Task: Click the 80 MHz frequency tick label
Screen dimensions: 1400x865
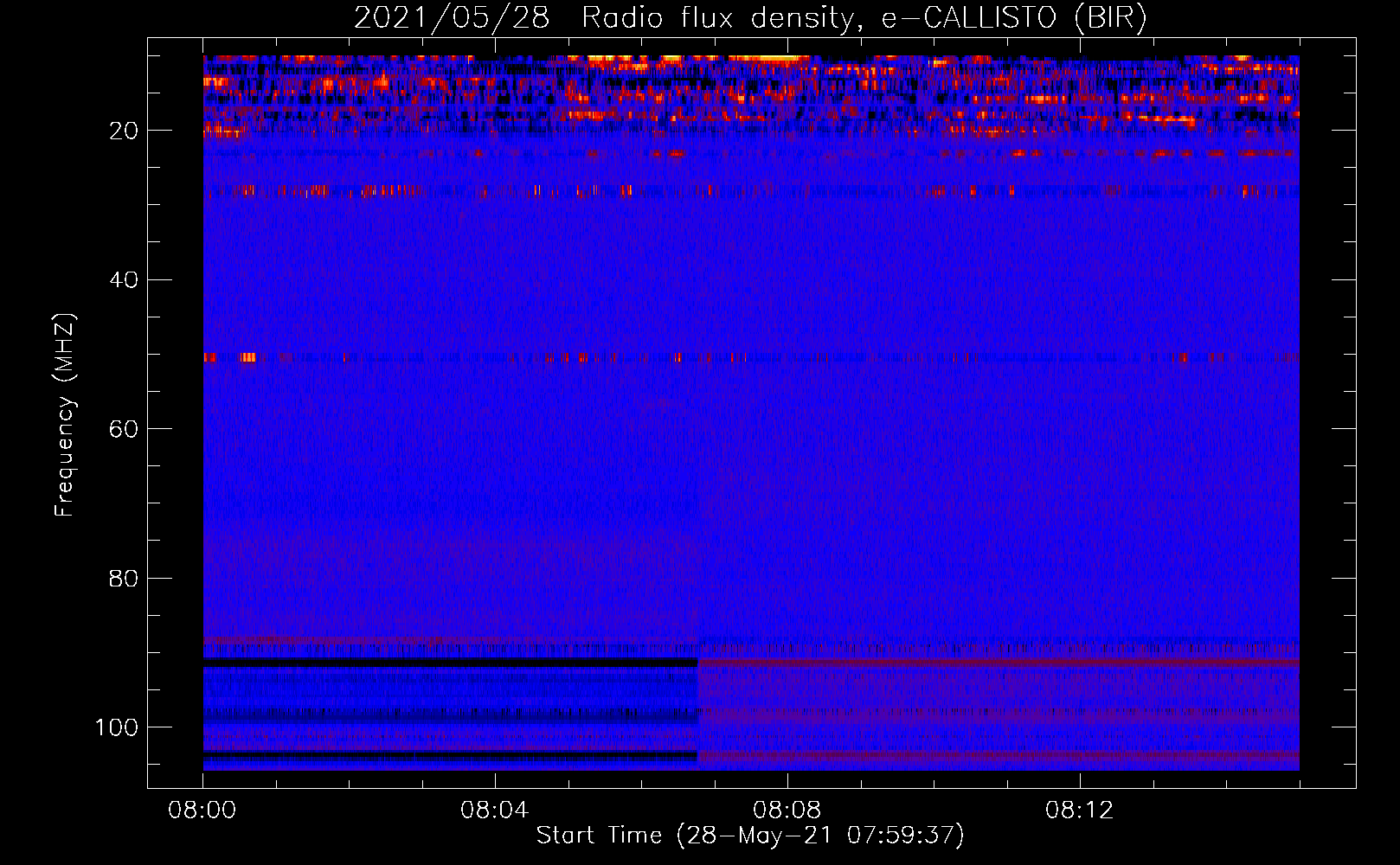Action: click(125, 578)
